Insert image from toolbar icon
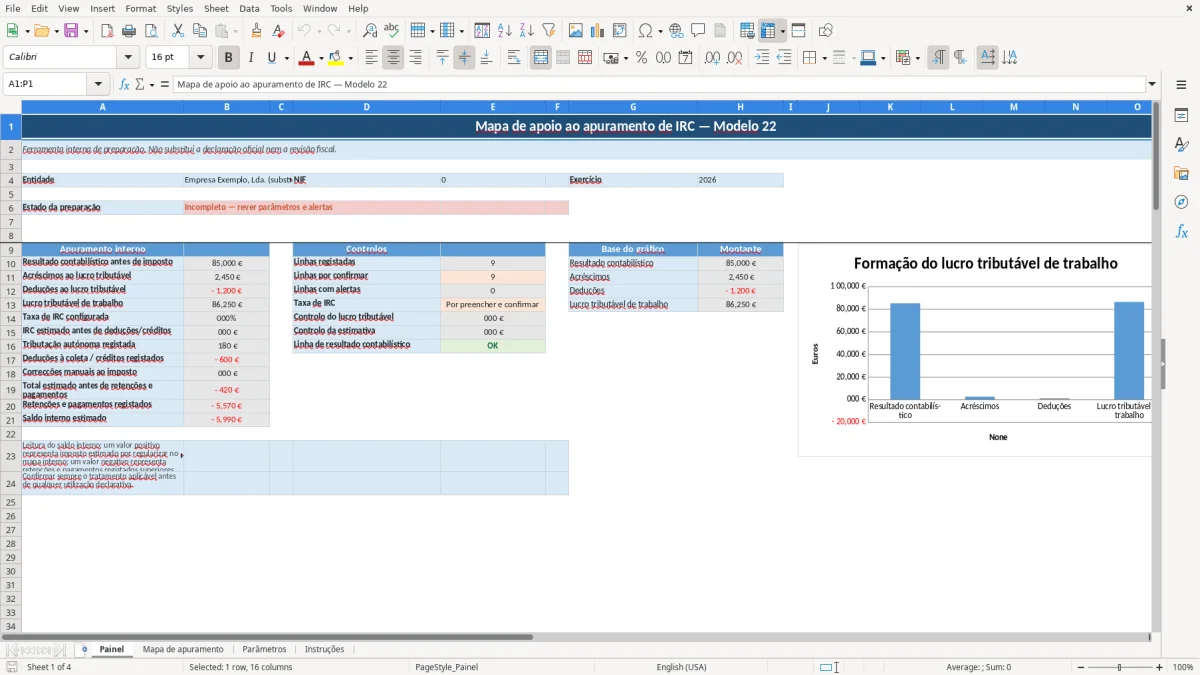Screen dimensions: 1200x675 576,31
